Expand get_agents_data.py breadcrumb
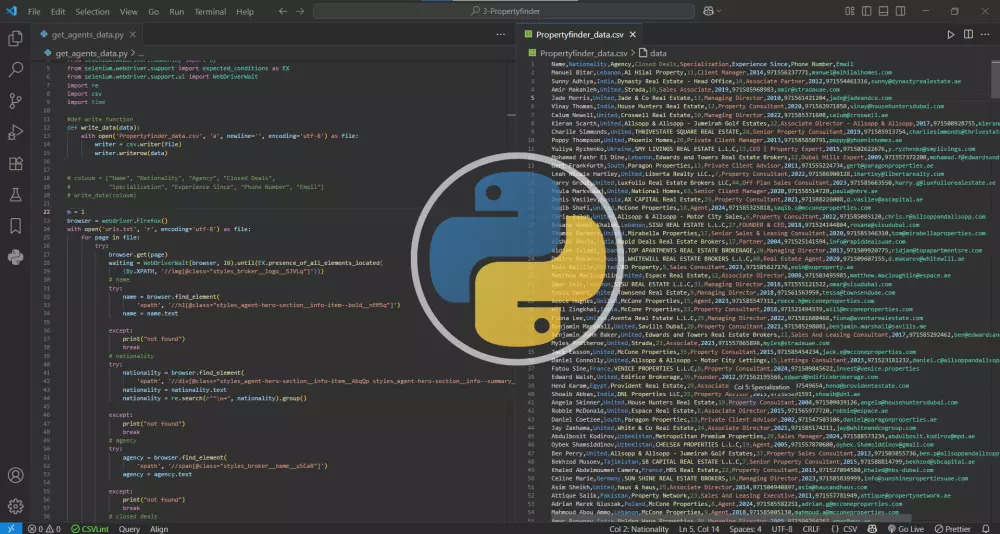This screenshot has height=534, width=1000. (91, 54)
